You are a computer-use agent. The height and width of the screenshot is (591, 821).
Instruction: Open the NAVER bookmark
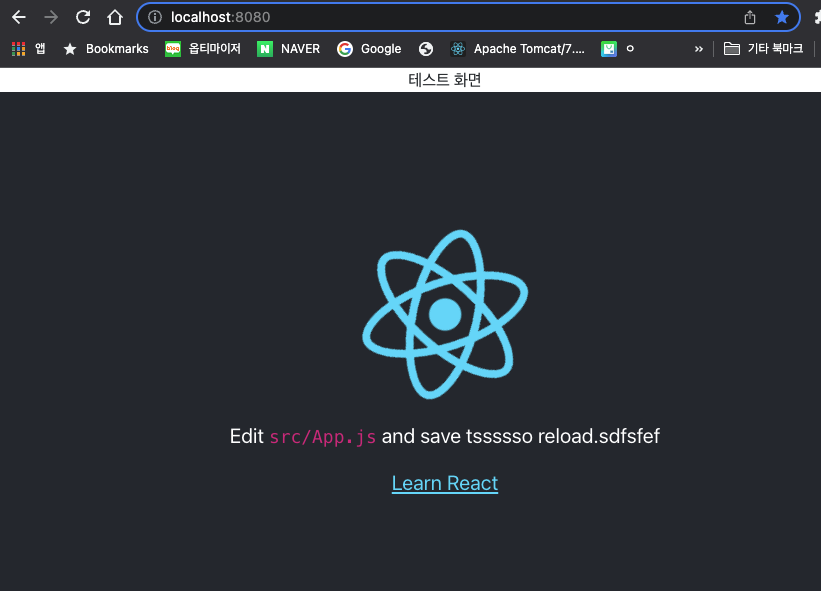pos(289,49)
